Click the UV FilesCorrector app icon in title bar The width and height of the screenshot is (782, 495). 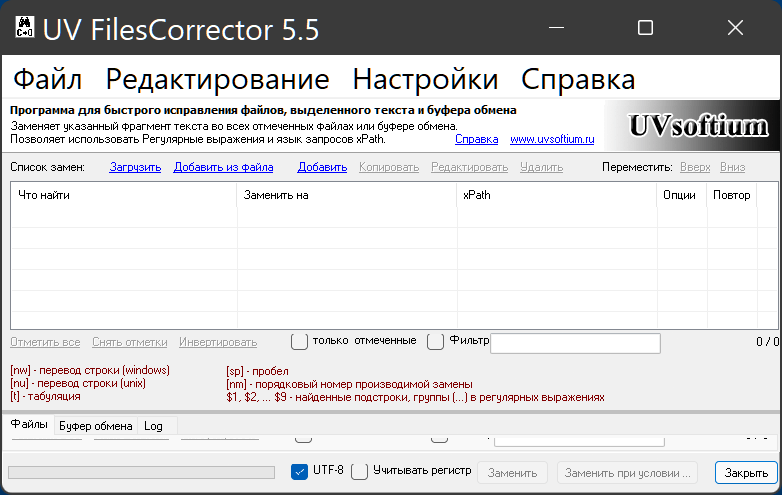click(x=24, y=27)
